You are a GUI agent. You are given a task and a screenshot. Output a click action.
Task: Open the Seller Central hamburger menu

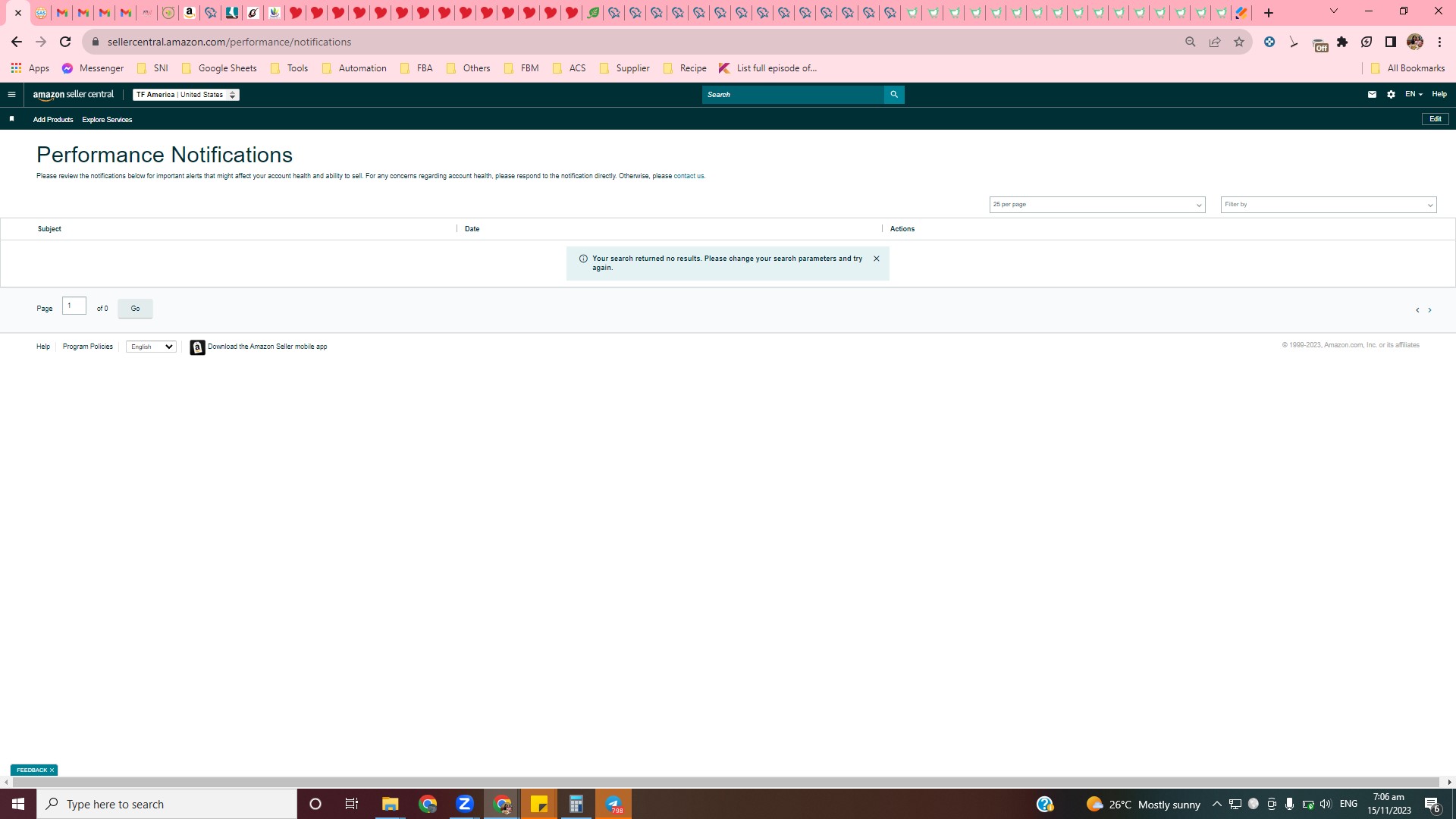(11, 95)
